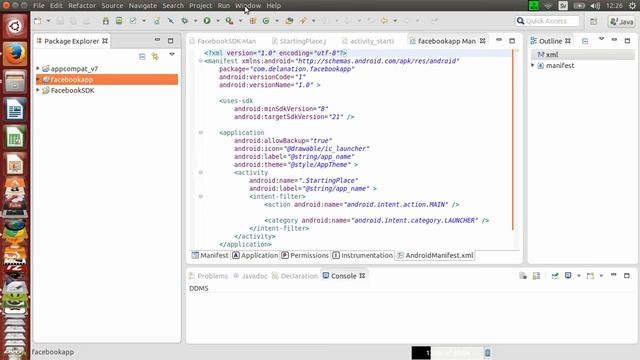Open the Outline view menu triangle

click(601, 39)
